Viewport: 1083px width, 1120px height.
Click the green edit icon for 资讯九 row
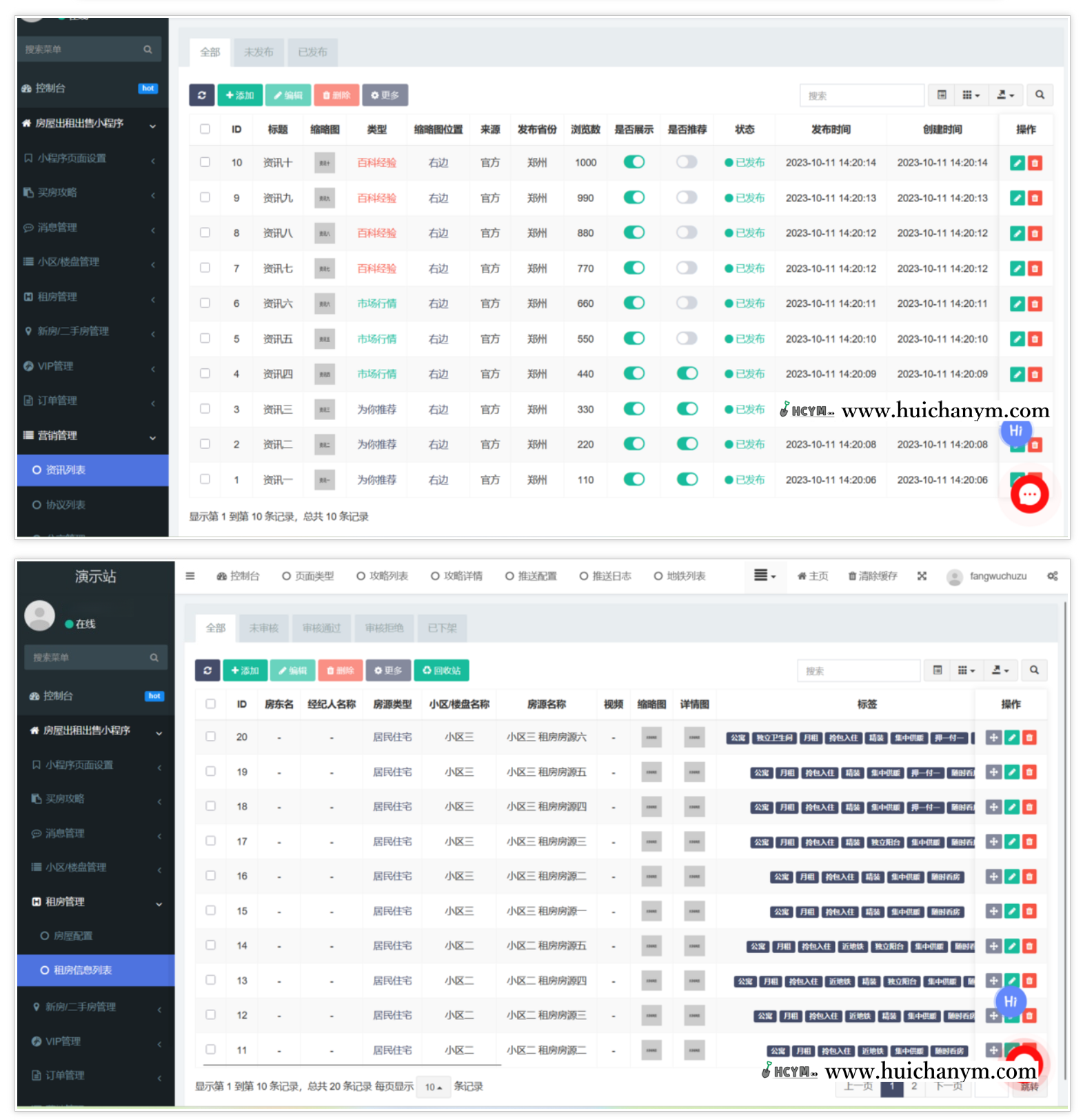click(1017, 199)
